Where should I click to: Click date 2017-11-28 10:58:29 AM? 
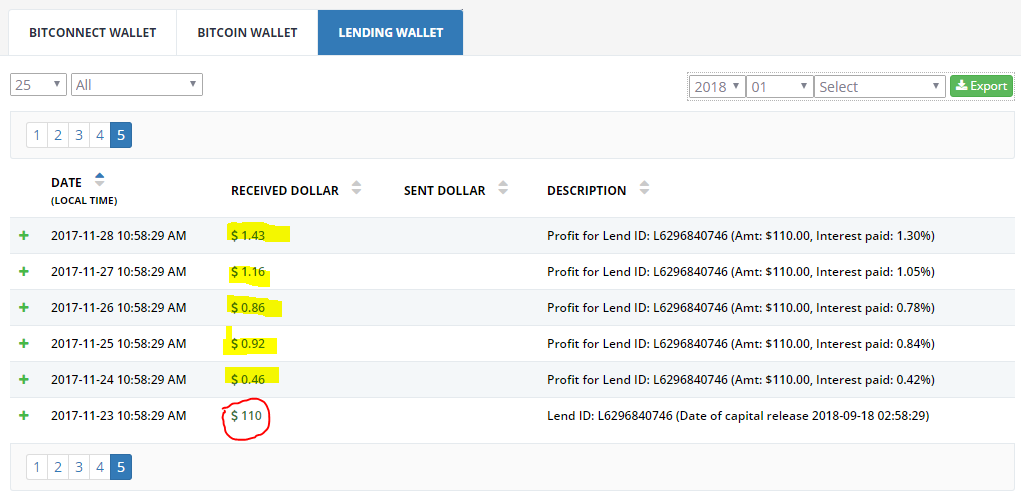click(x=119, y=236)
